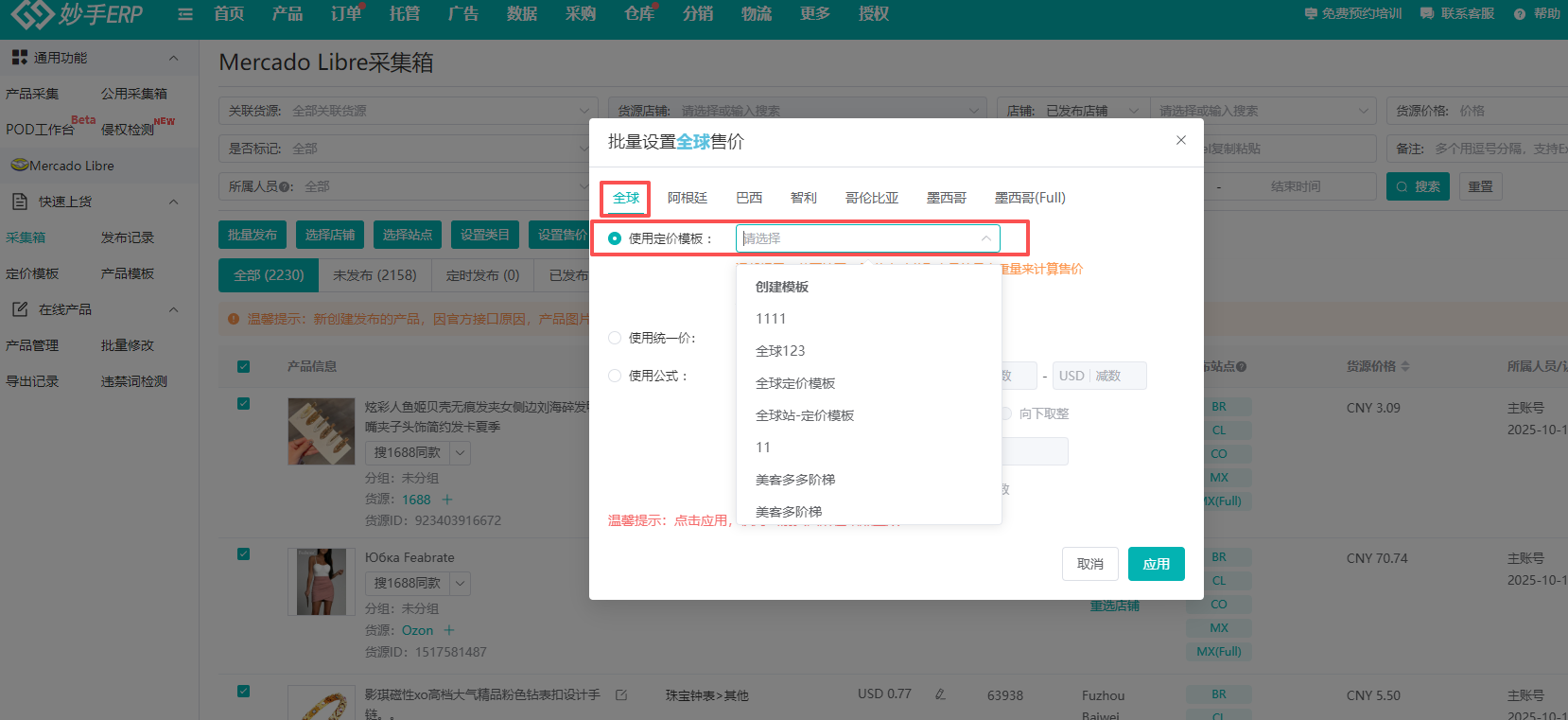Expand the 搜1688同款 dropdown arrow for first product

click(x=460, y=453)
